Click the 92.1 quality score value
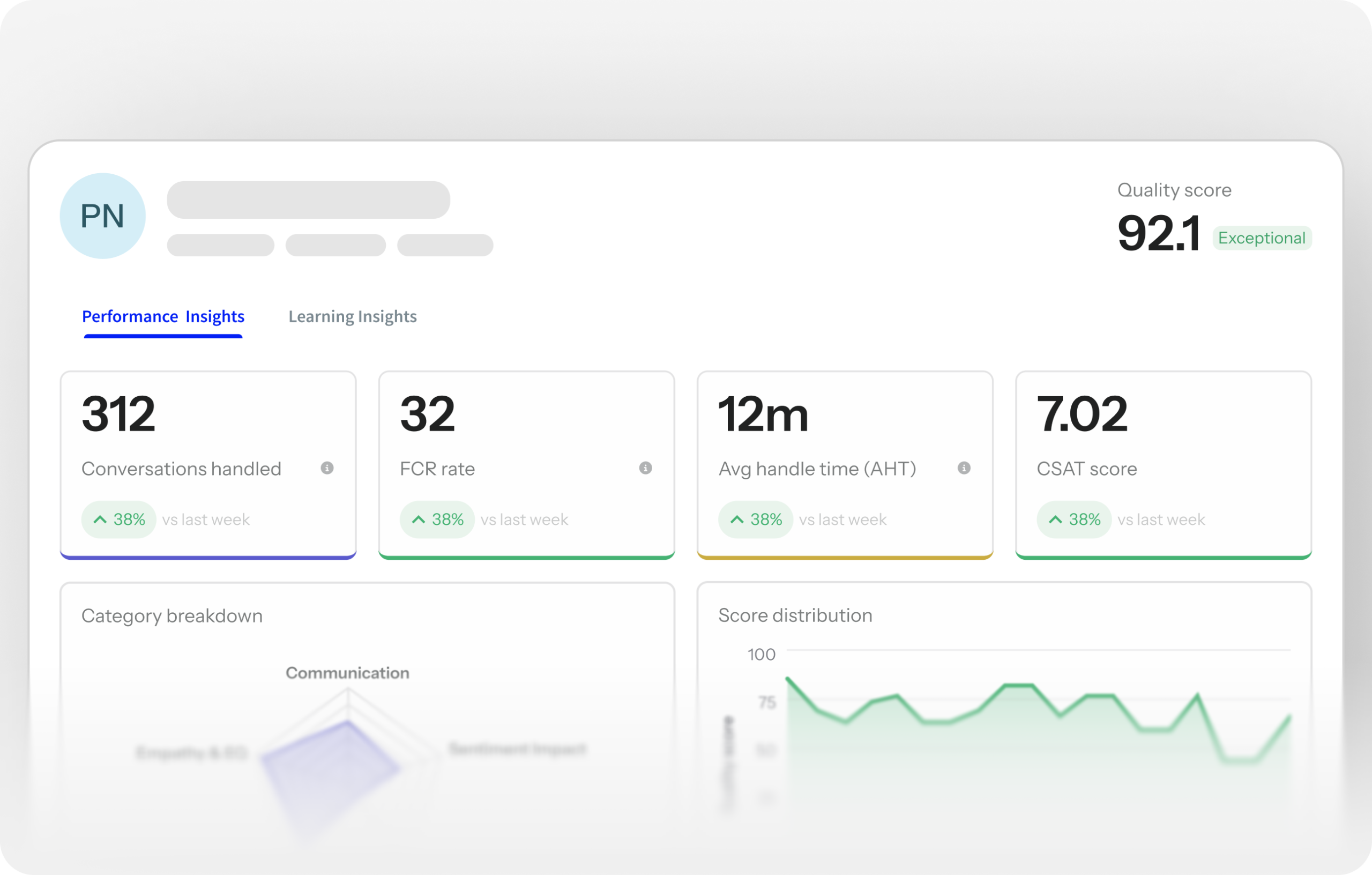 pyautogui.click(x=1158, y=234)
